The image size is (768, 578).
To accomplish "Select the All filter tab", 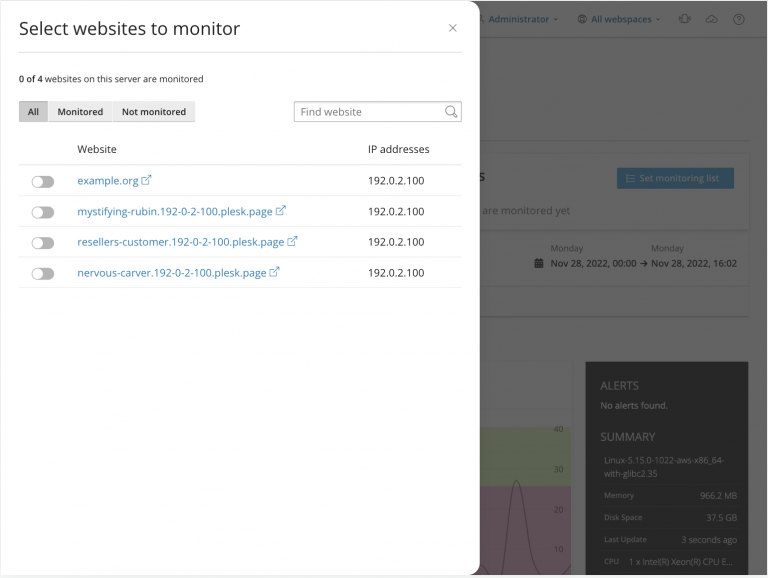I will [x=33, y=112].
